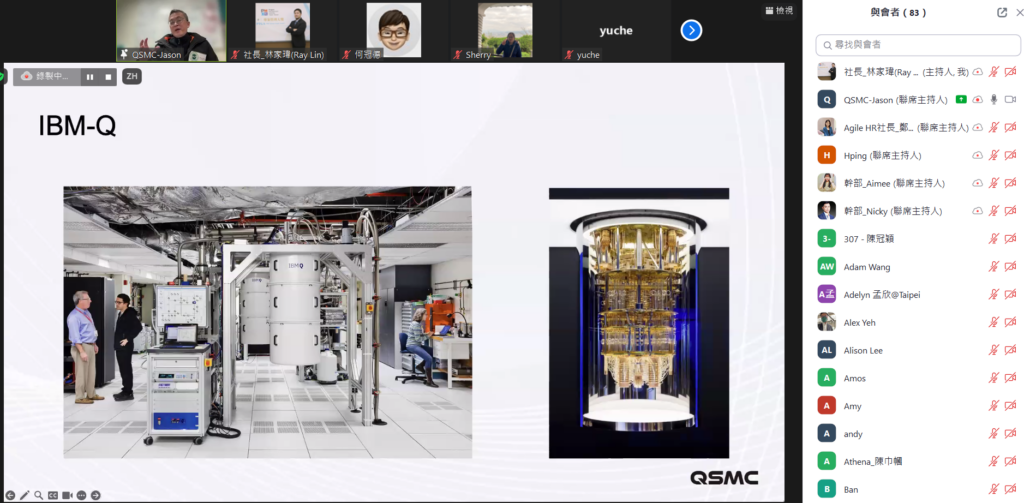The width and height of the screenshot is (1024, 503).
Task: Click muted mic icon for Hping
Action: coord(994,155)
